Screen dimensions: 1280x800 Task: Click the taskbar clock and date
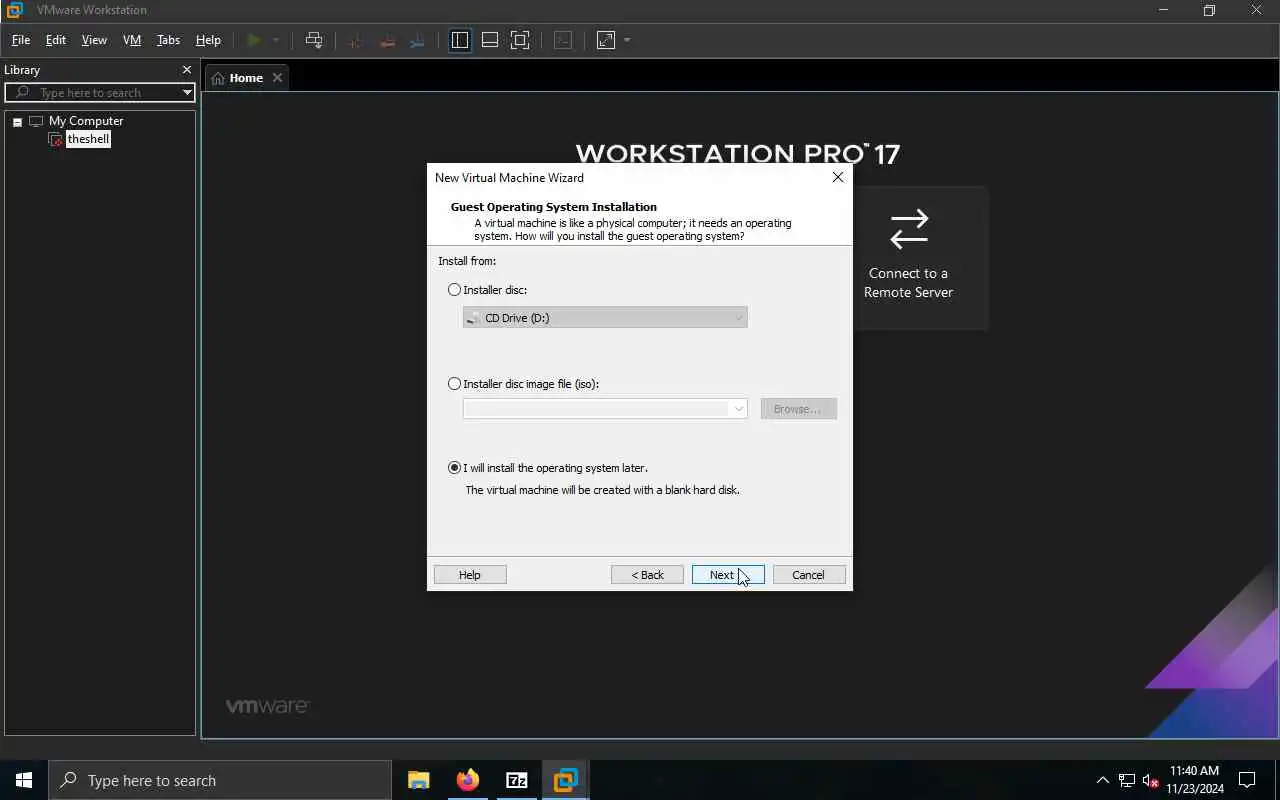1195,780
